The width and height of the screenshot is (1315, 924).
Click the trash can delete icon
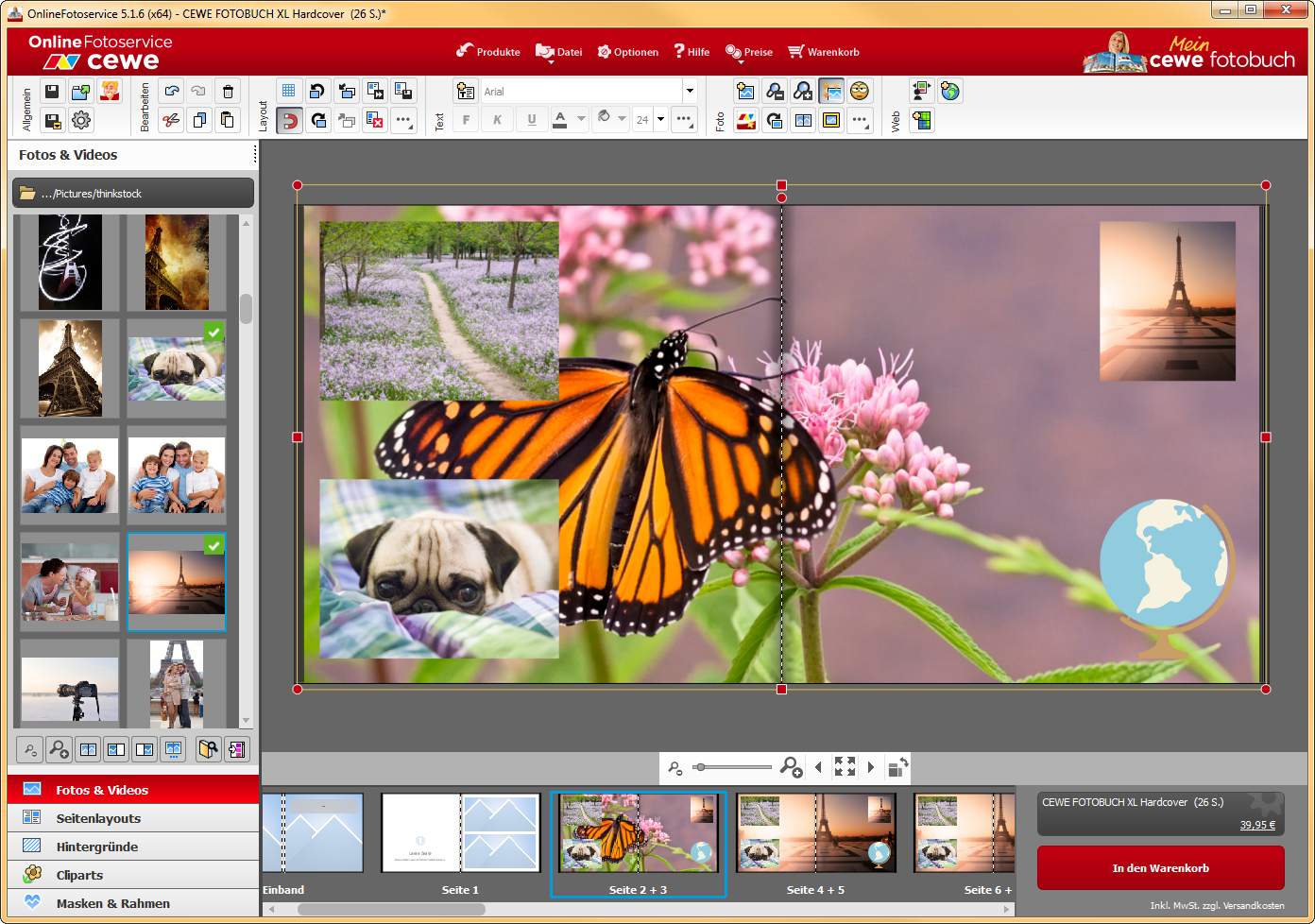click(x=228, y=92)
